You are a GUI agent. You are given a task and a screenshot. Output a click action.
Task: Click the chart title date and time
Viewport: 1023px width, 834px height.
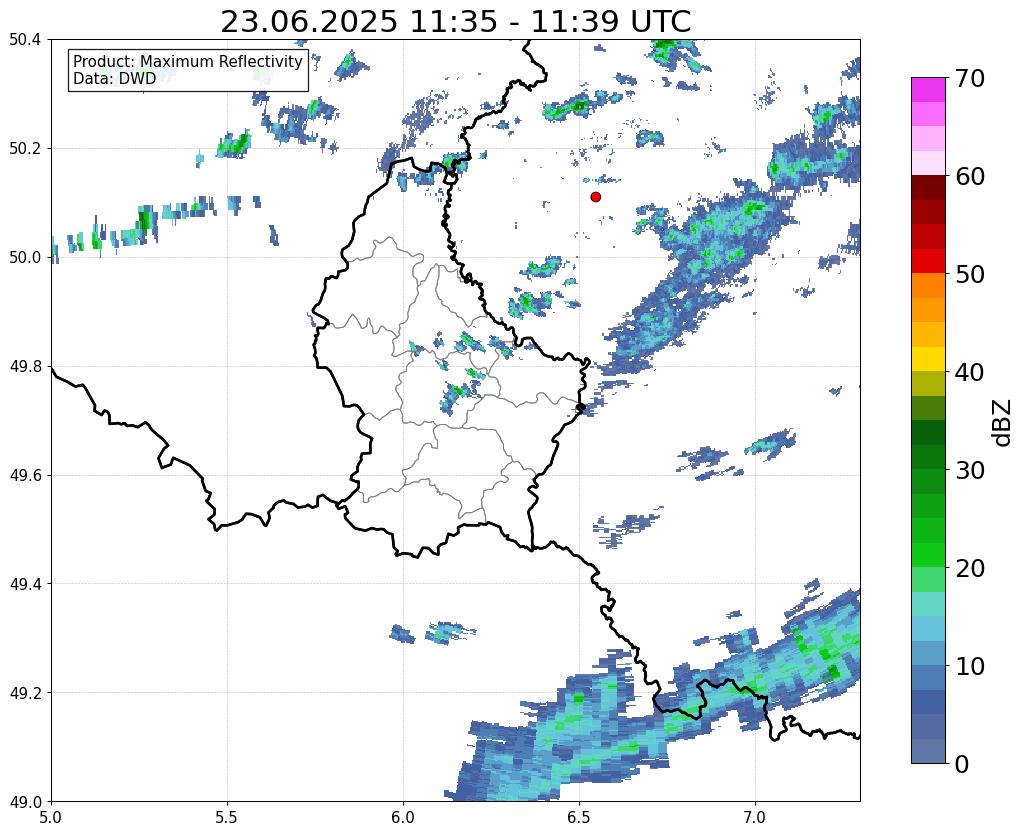coord(455,22)
